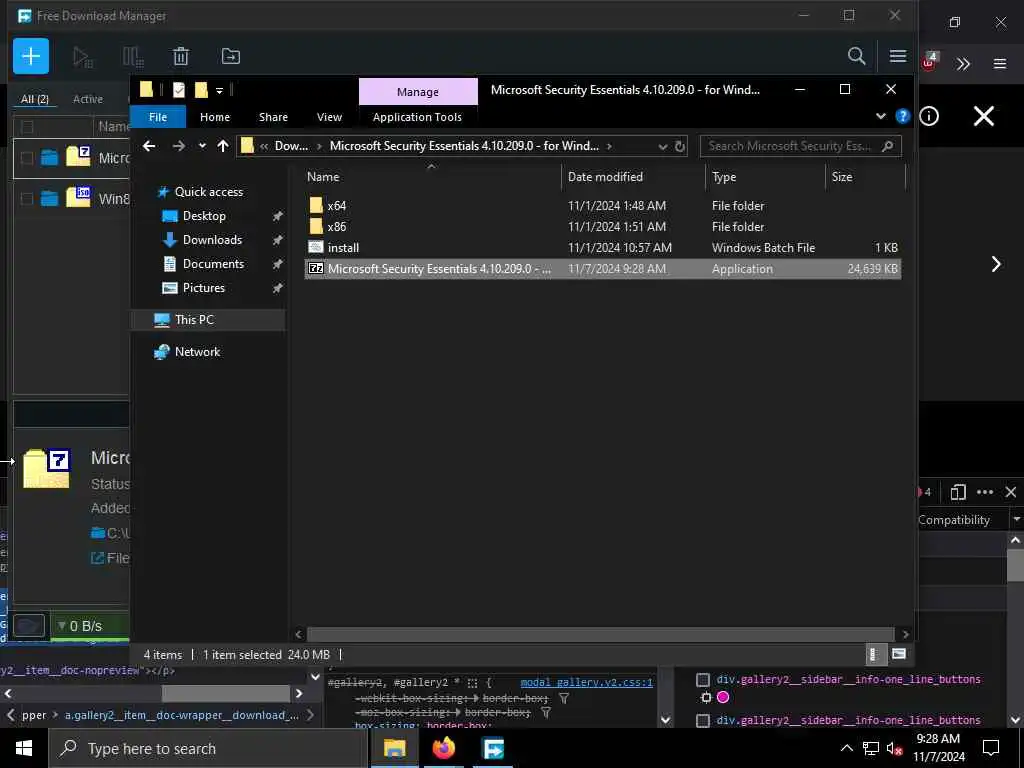The height and width of the screenshot is (768, 1024).
Task: Select Network in navigation pane
Action: [x=197, y=352]
